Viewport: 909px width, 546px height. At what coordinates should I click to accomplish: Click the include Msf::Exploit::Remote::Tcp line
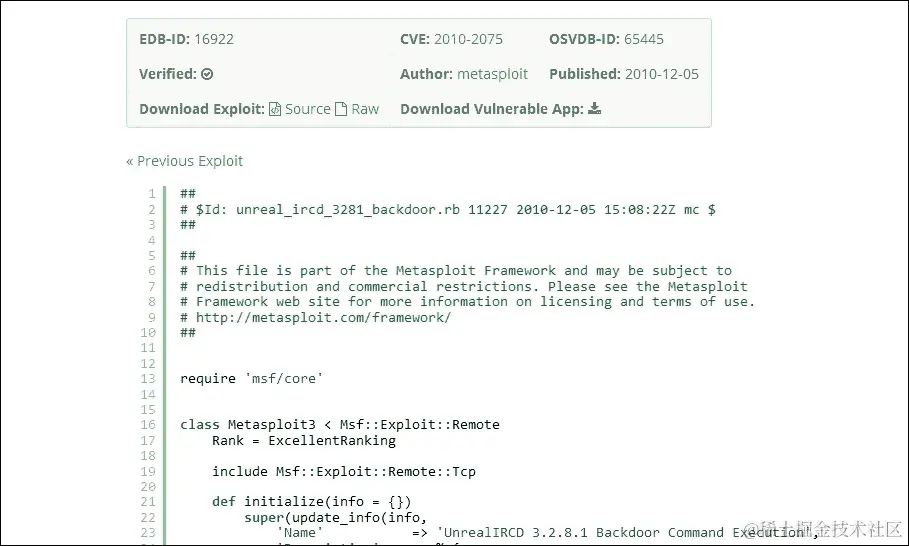click(x=344, y=471)
